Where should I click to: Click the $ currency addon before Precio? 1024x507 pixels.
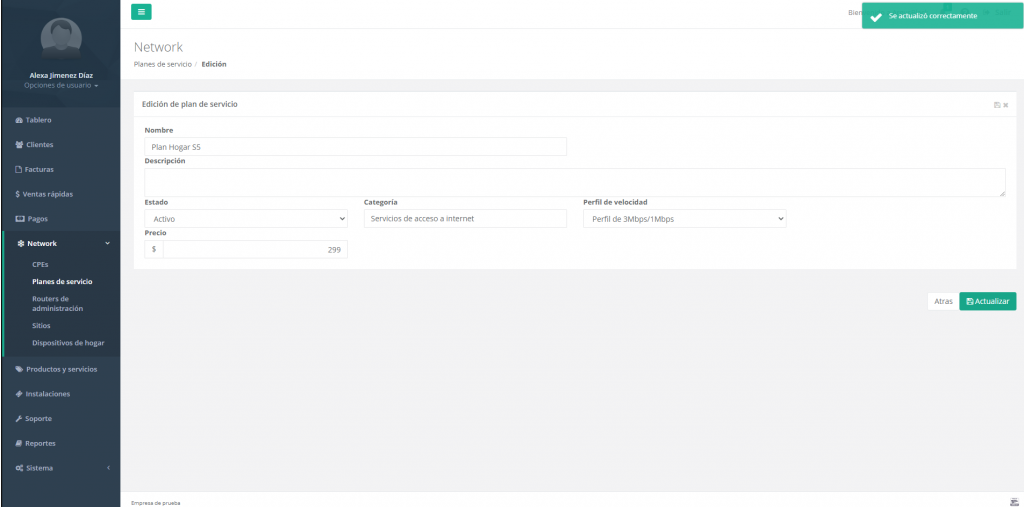click(154, 250)
